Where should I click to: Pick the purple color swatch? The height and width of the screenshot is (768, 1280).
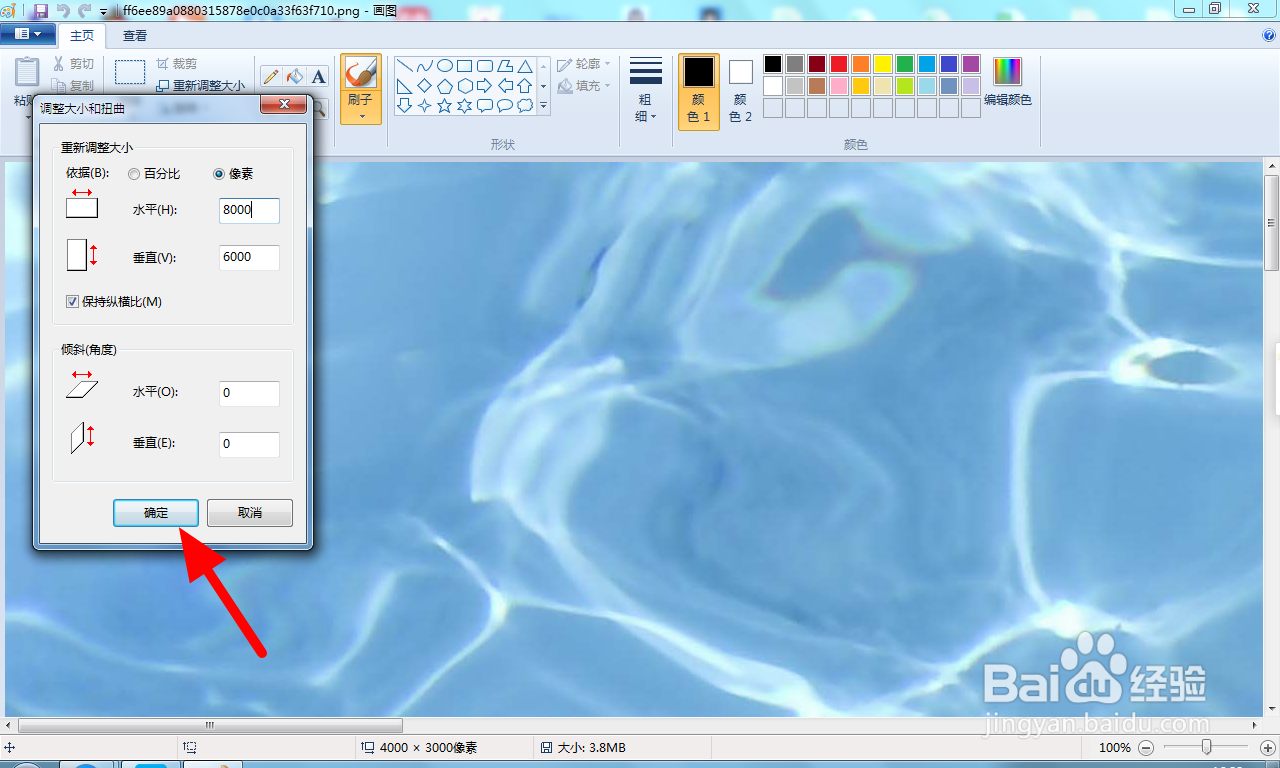point(970,64)
